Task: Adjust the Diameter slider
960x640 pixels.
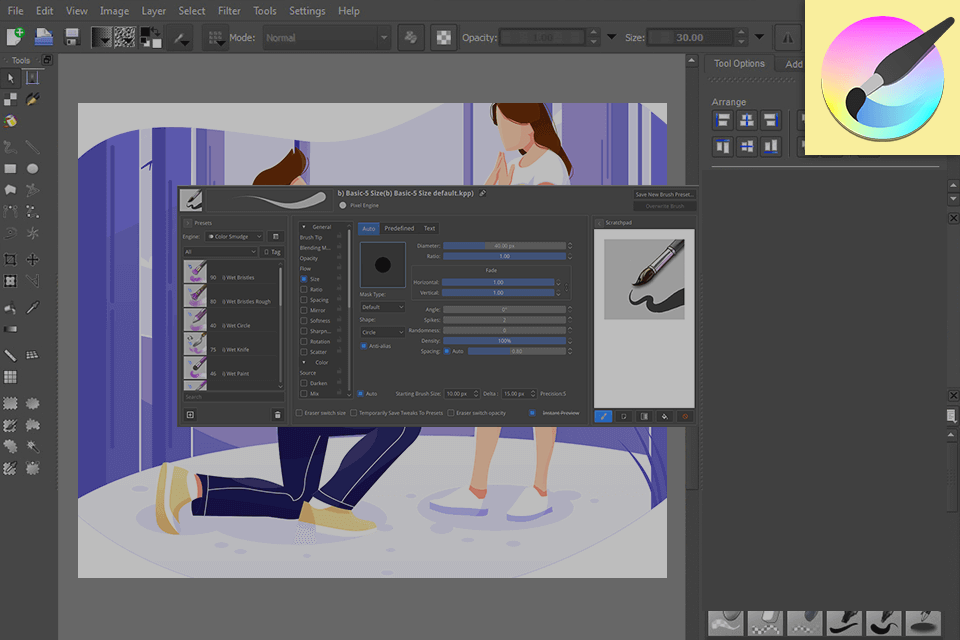Action: [x=504, y=246]
